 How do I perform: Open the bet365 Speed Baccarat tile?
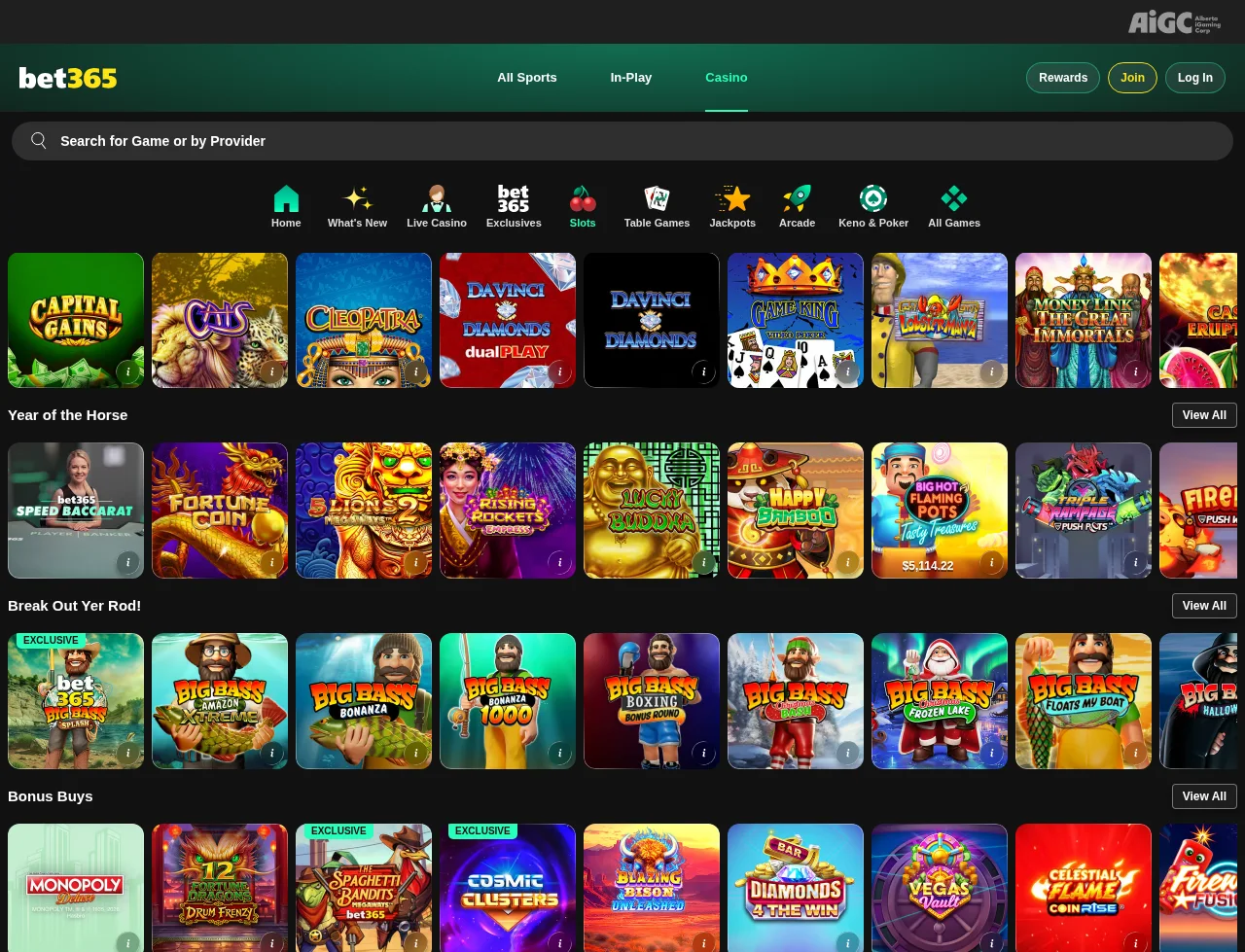[x=76, y=511]
